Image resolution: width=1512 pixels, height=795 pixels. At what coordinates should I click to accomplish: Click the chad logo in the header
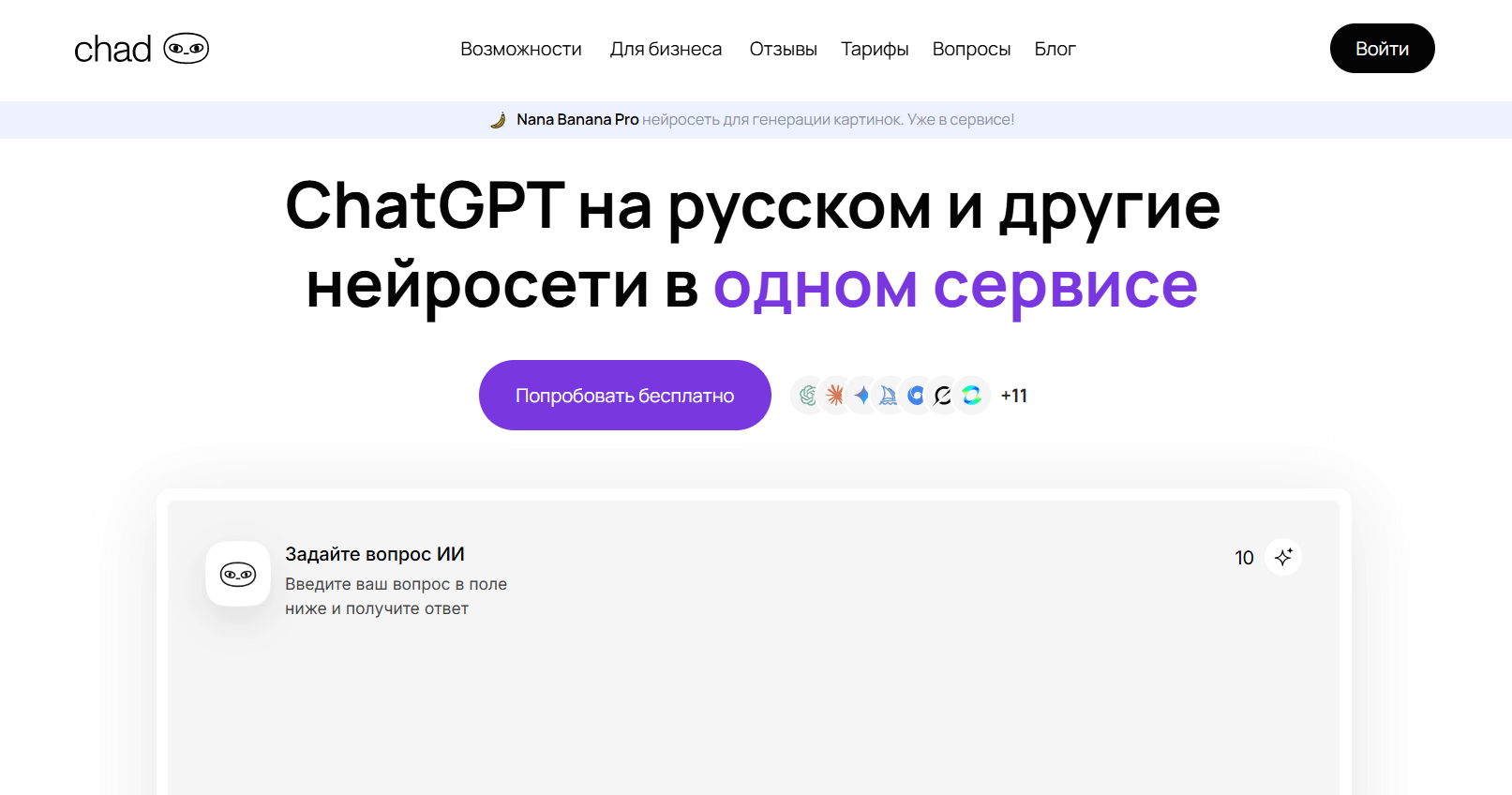141,49
